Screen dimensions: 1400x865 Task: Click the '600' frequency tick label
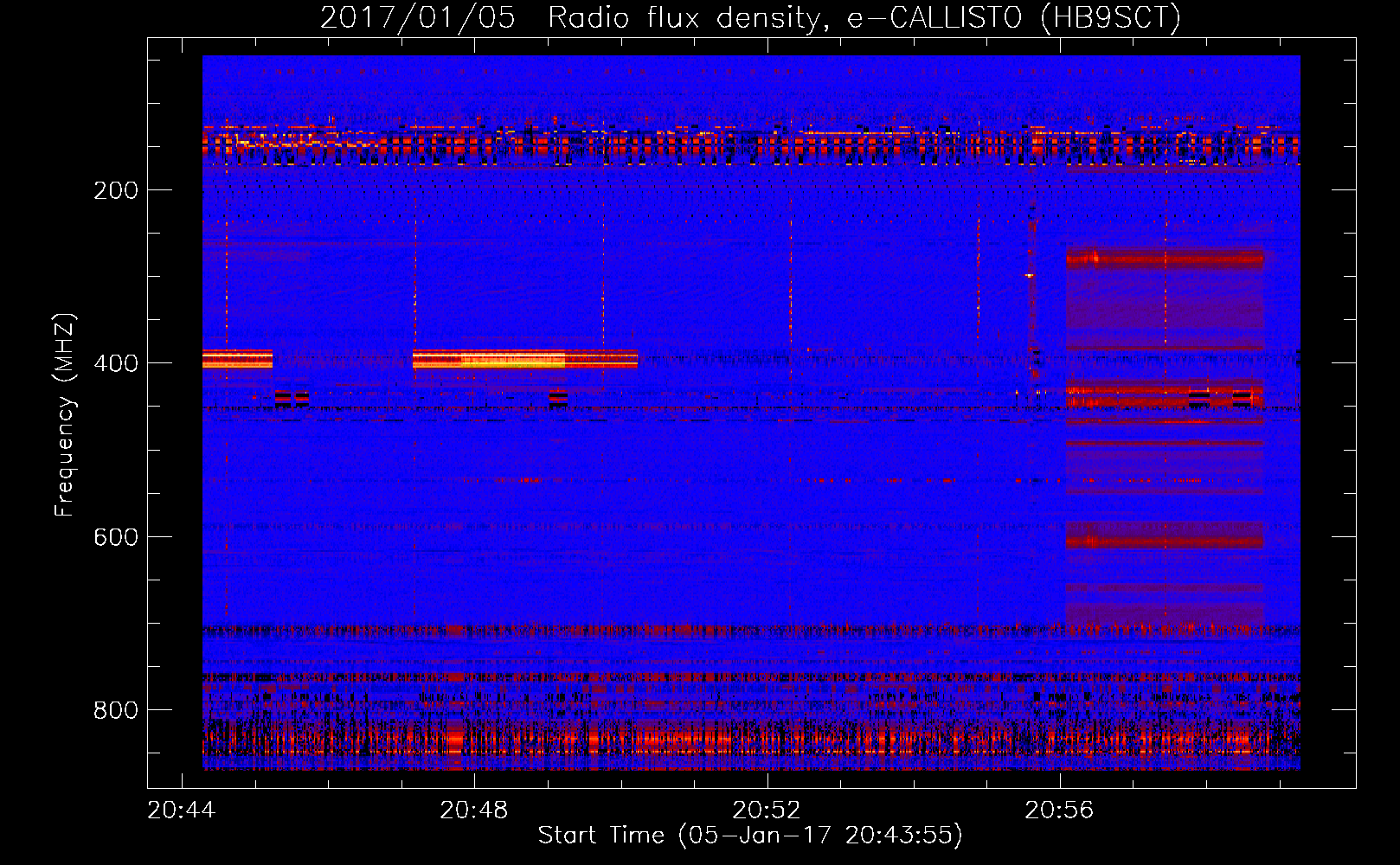(x=115, y=537)
